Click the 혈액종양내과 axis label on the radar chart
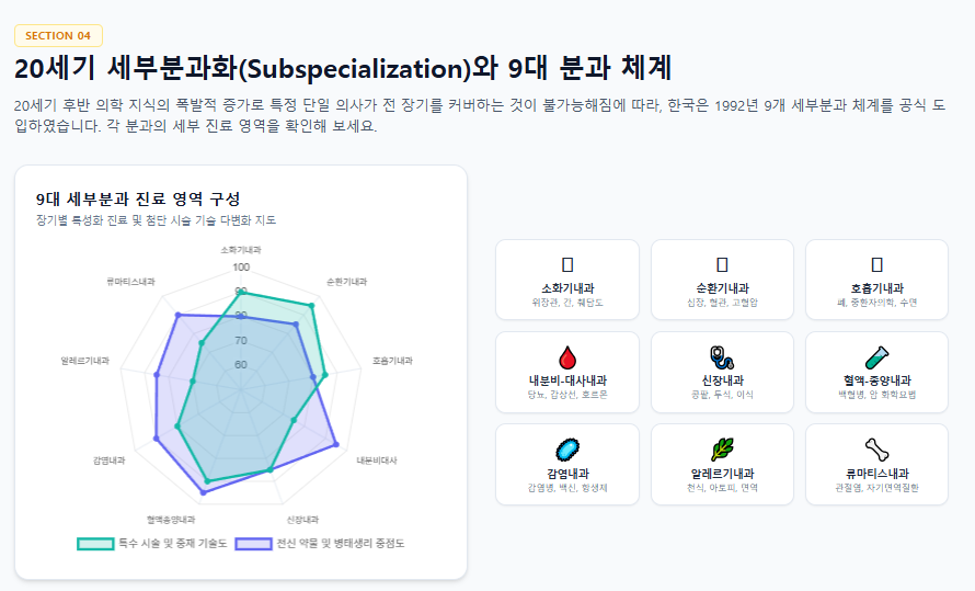Viewport: 975px width, 591px height. coord(171,519)
